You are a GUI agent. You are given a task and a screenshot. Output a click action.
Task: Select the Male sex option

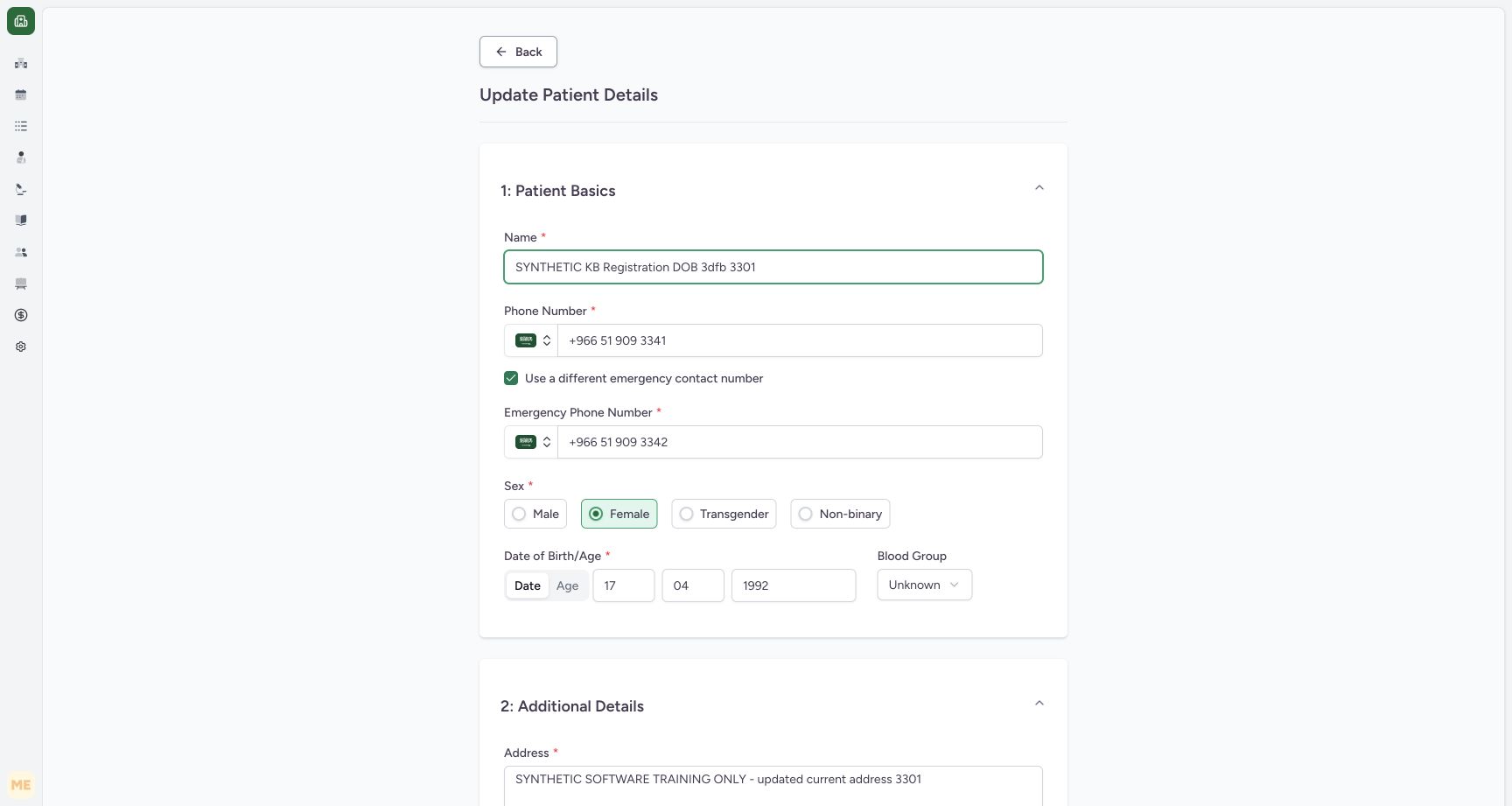coord(535,514)
